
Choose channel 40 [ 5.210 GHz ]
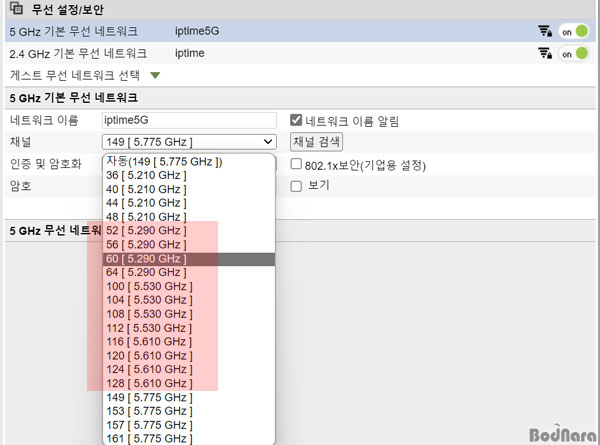[x=189, y=189]
